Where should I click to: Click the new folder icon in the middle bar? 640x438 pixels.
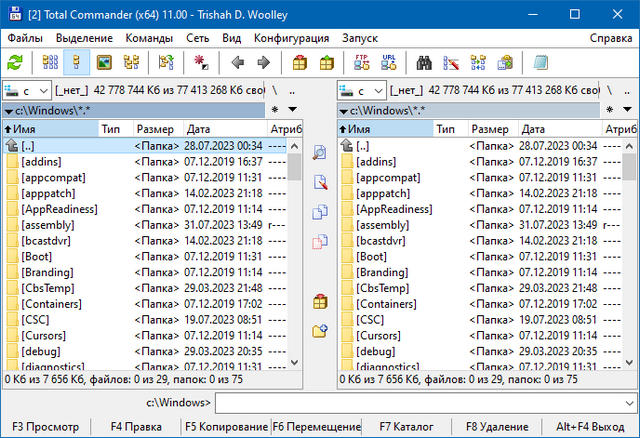click(x=320, y=331)
